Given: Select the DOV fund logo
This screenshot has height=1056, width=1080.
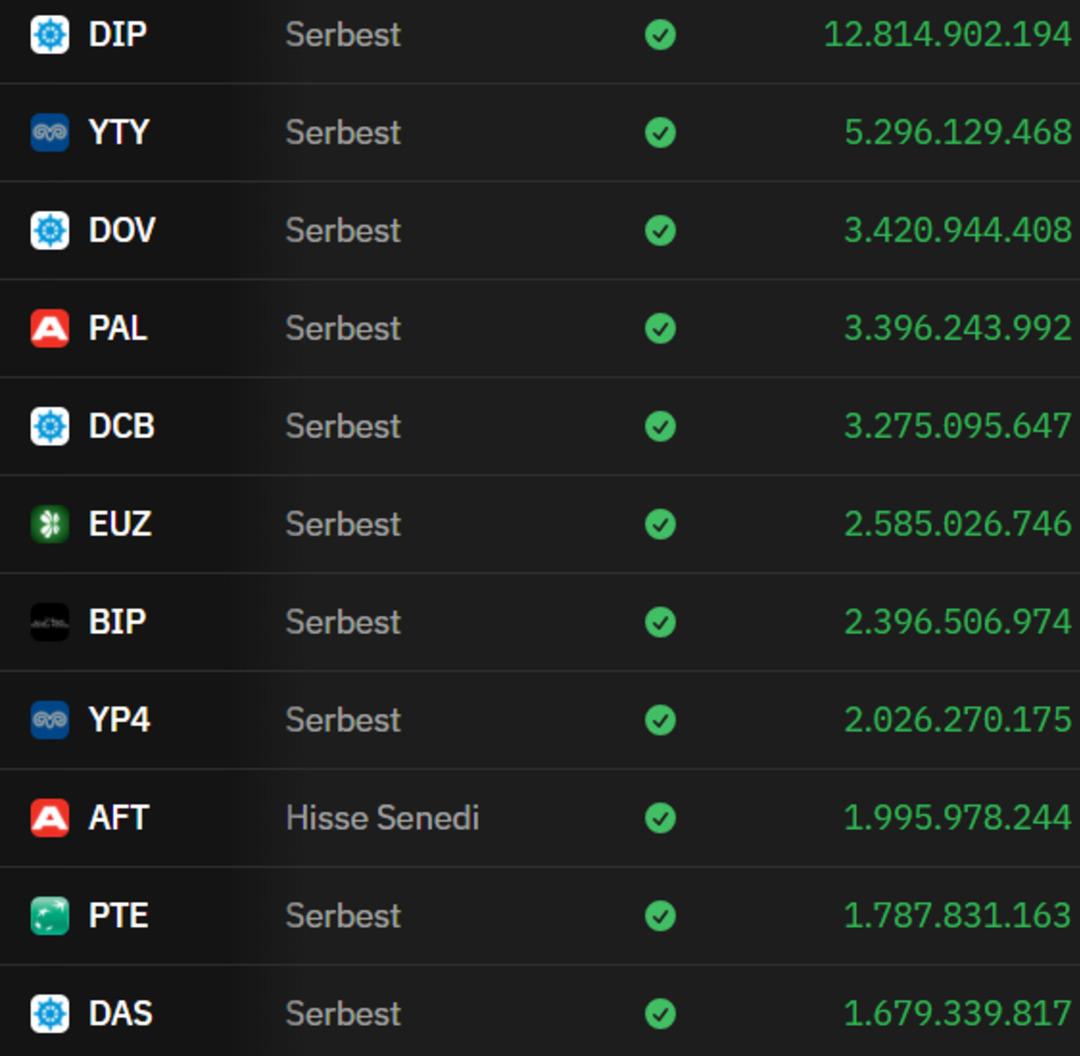Looking at the screenshot, I should (x=50, y=231).
